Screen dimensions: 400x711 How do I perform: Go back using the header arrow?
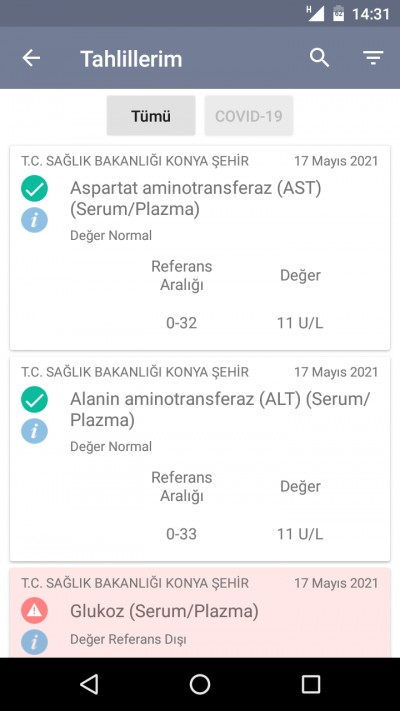pos(31,58)
